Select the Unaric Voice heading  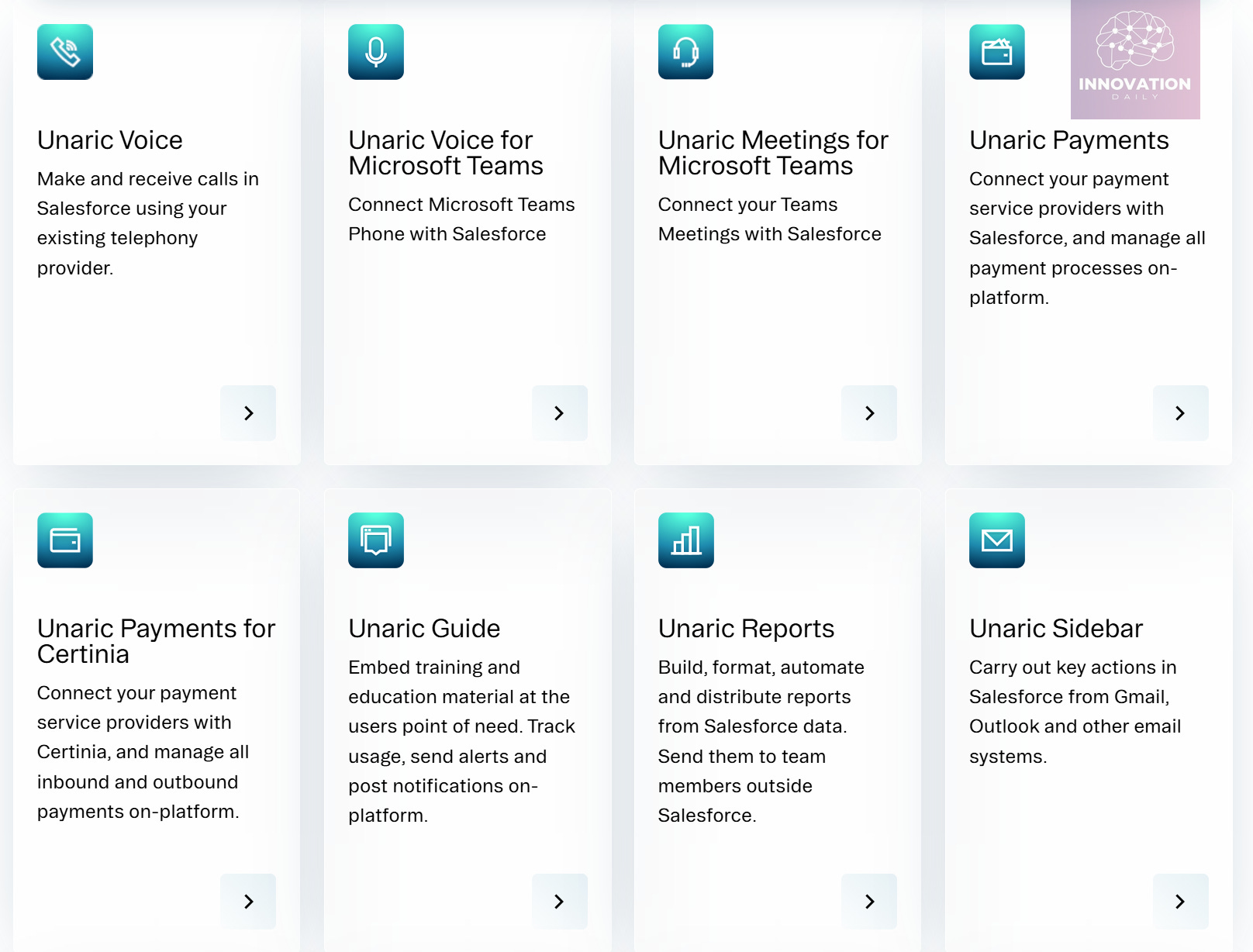110,140
